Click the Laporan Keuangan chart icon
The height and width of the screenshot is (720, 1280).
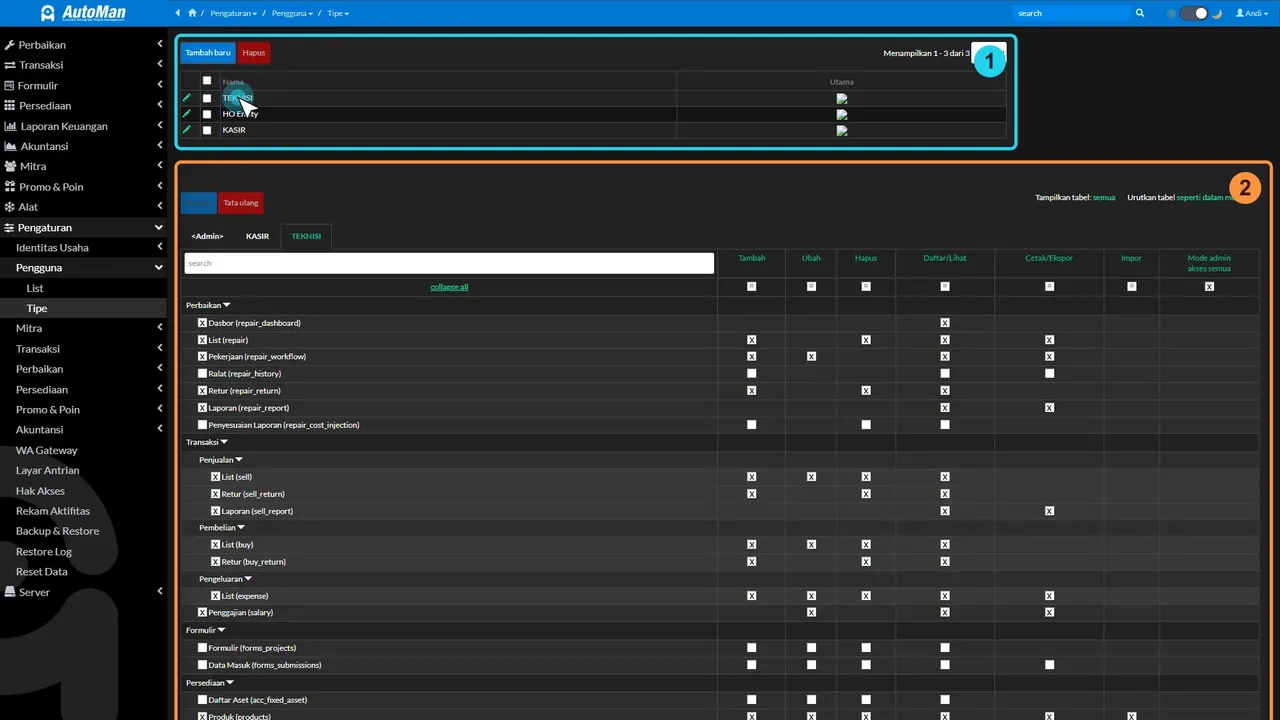(10, 126)
